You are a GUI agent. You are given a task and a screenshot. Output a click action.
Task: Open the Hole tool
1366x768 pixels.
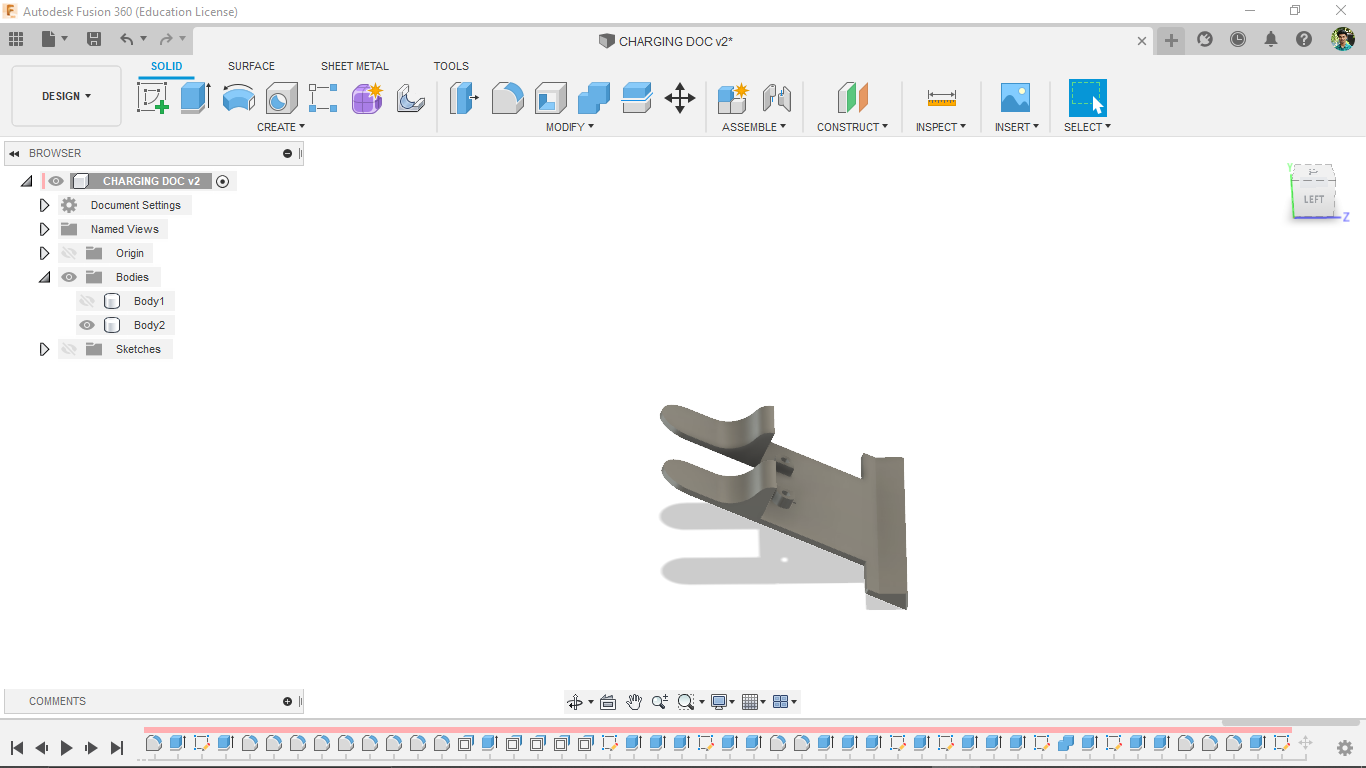[x=281, y=98]
